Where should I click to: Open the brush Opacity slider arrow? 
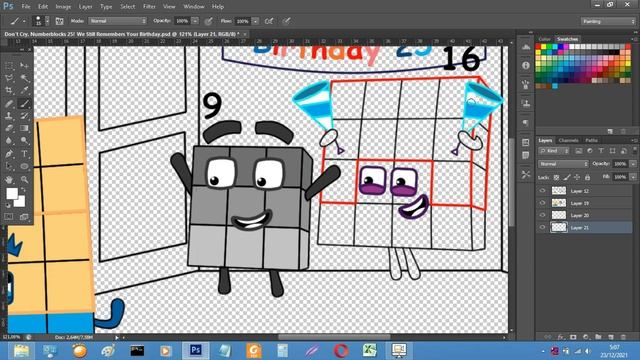[195, 21]
